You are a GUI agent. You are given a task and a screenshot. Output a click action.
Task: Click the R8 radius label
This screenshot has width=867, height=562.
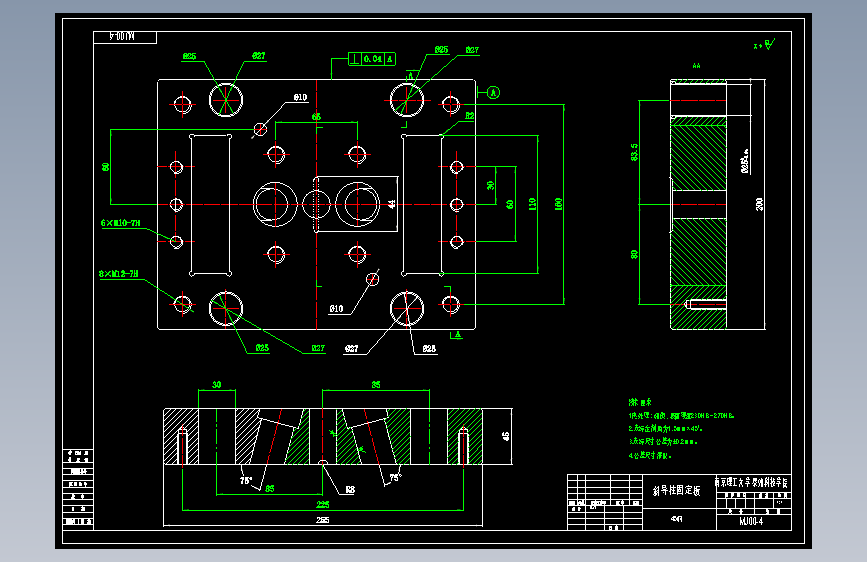coord(350,490)
